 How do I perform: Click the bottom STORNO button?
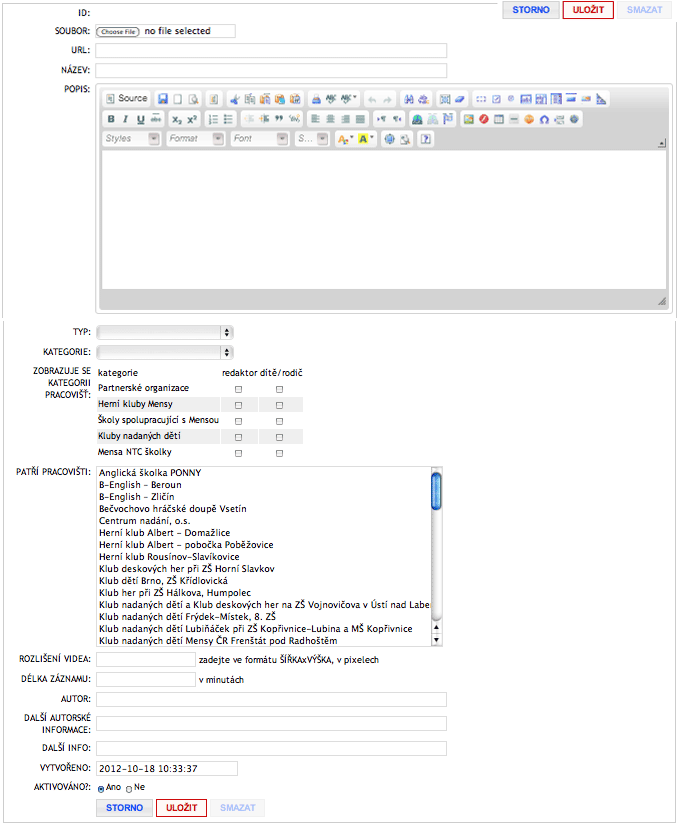click(124, 808)
